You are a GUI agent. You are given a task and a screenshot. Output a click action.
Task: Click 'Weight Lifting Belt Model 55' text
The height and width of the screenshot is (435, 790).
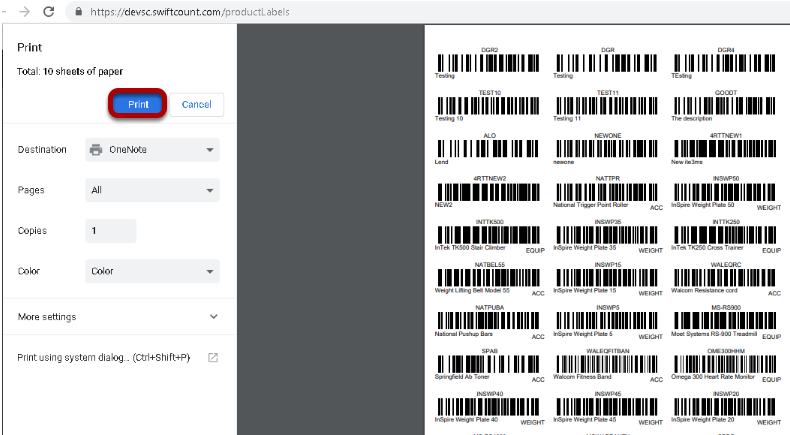[472, 290]
